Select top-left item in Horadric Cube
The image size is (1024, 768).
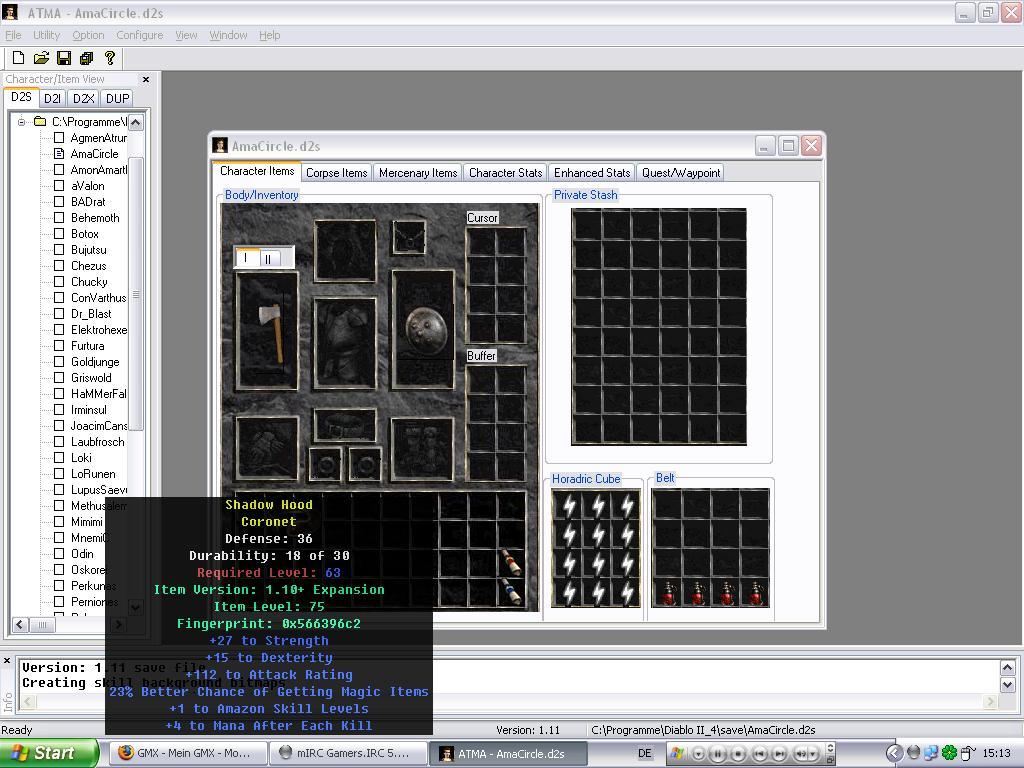click(569, 505)
